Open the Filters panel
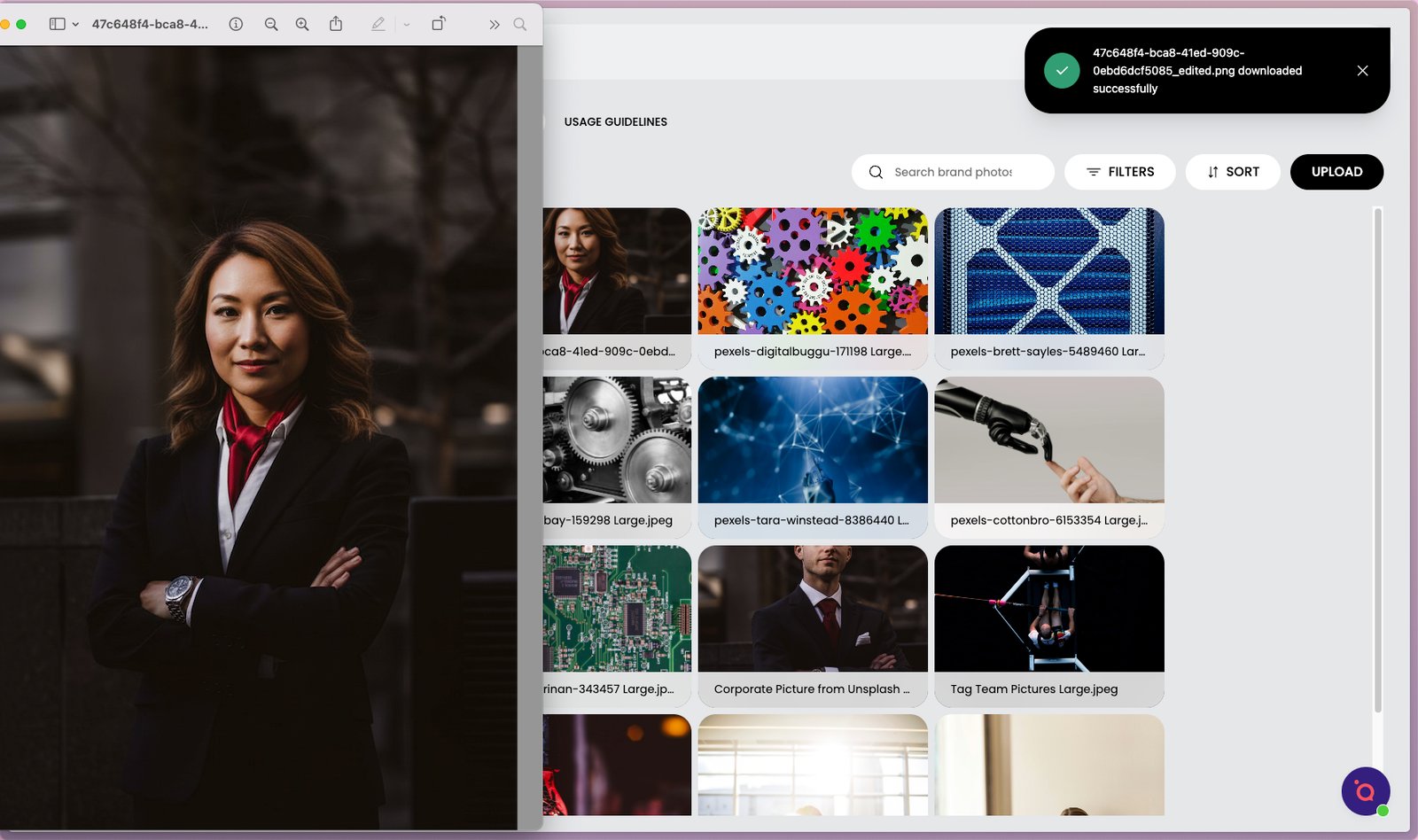 [1120, 172]
